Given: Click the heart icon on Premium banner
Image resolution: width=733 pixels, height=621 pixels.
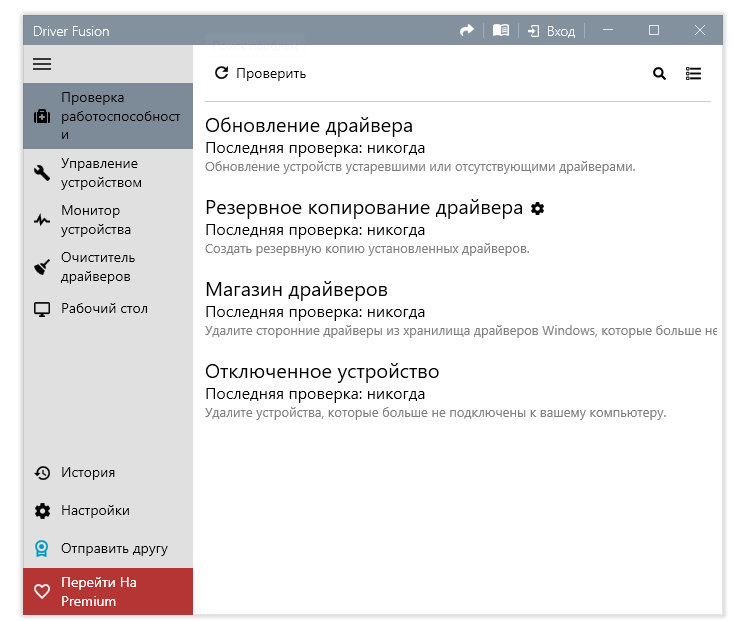Looking at the screenshot, I should (x=42, y=591).
